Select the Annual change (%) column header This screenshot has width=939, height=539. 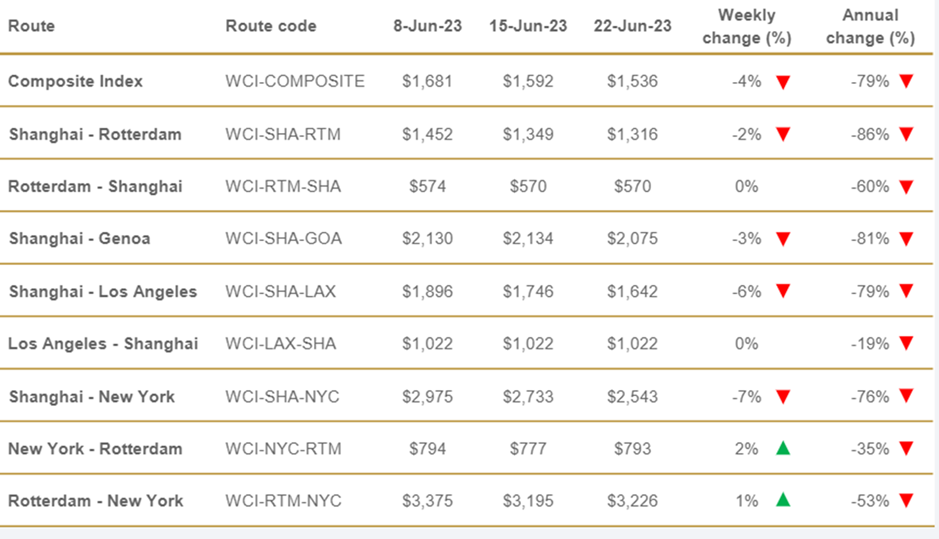(x=870, y=27)
